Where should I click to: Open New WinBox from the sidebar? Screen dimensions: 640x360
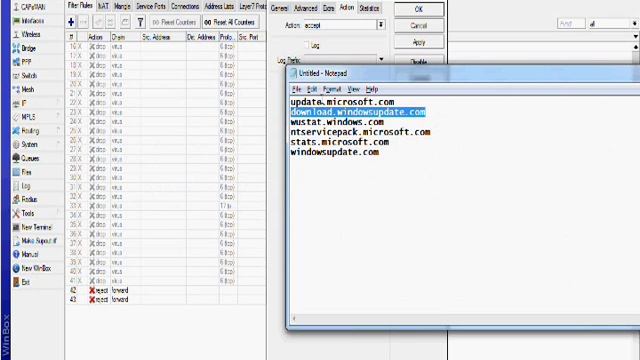tap(32, 268)
